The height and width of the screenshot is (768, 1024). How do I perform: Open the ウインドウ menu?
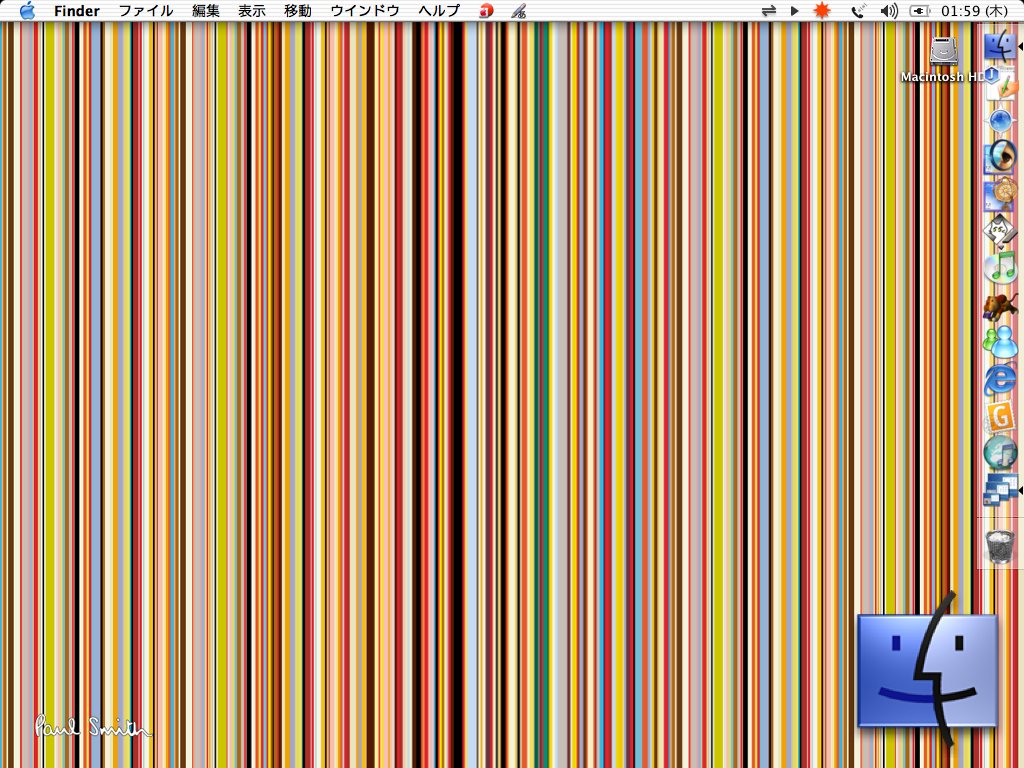[364, 10]
